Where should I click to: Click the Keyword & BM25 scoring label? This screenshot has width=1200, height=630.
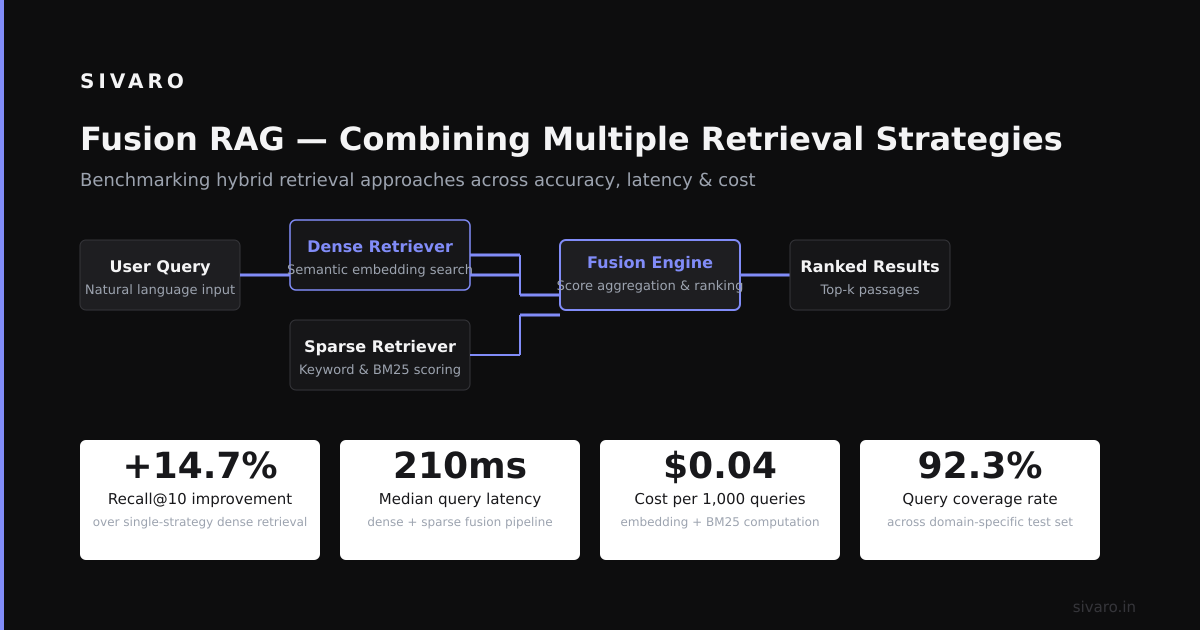click(x=380, y=370)
